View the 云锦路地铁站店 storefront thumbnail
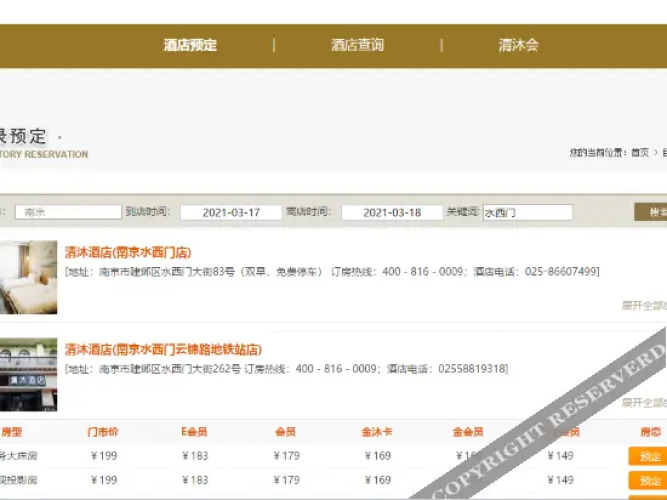 click(28, 375)
